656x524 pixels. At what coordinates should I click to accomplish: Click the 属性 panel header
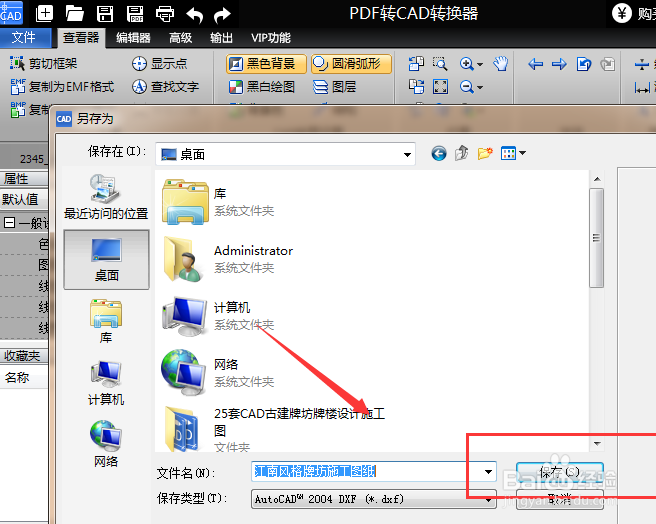point(24,179)
